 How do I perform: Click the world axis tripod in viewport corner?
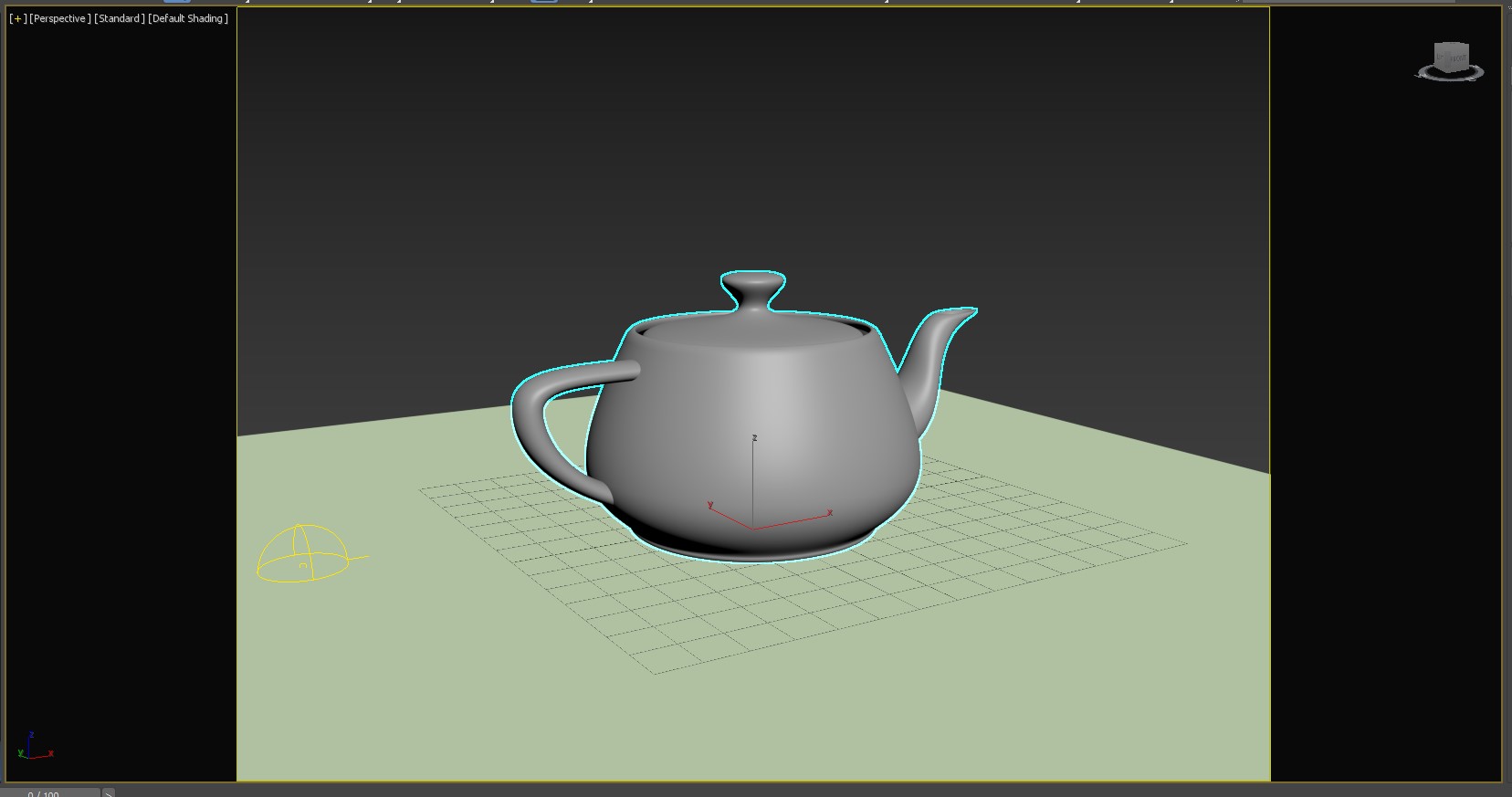32,748
